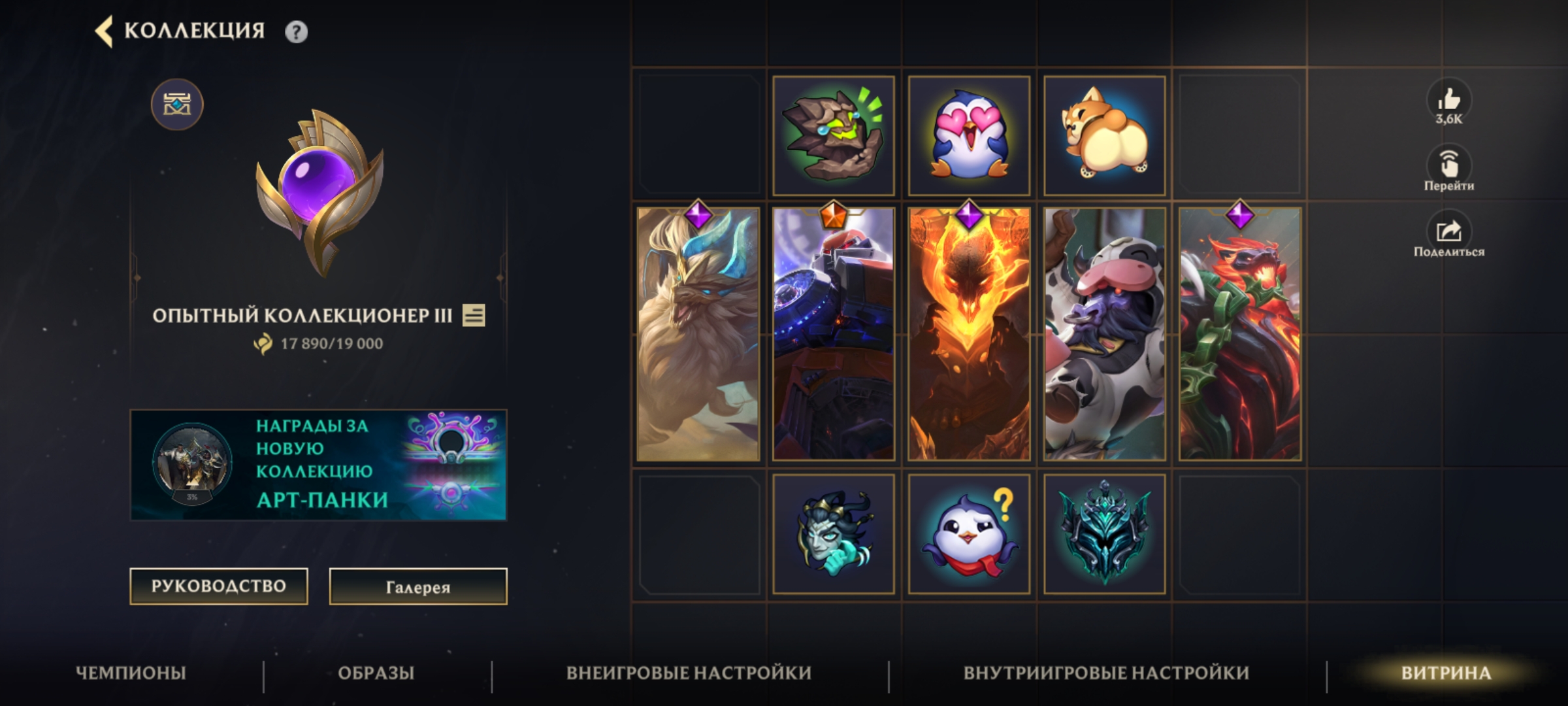Screen dimensions: 1568x706
Task: Click the Галерея button
Action: point(418,586)
